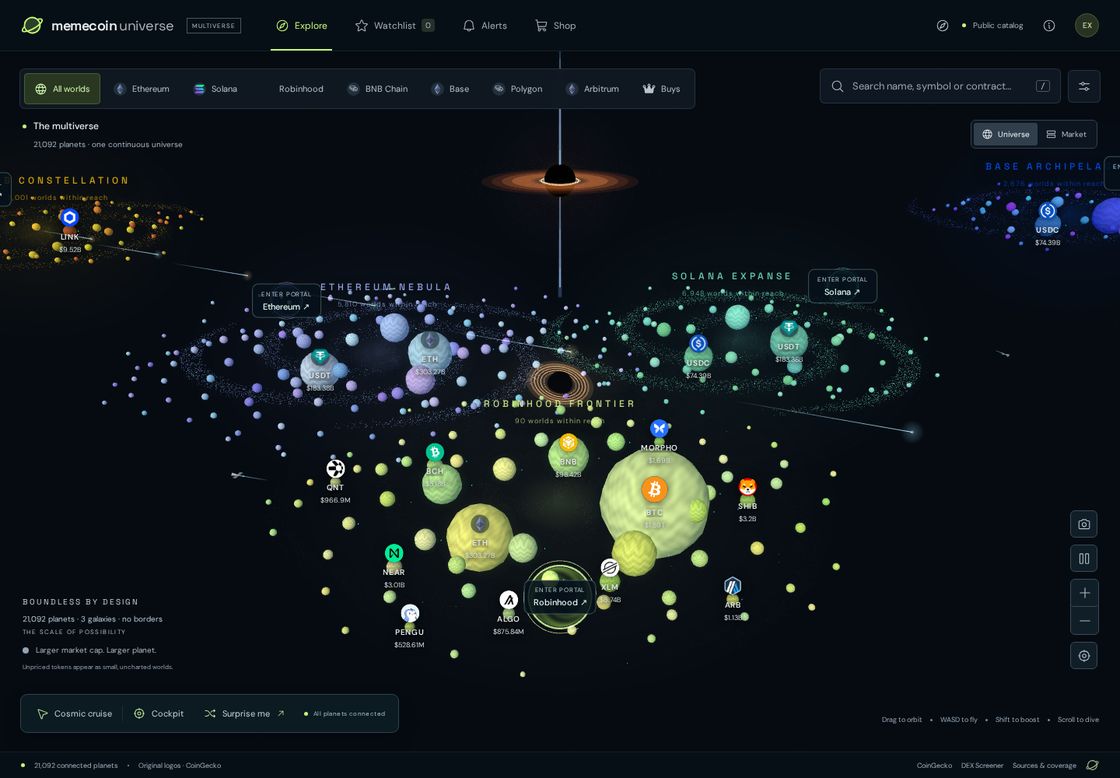Select the MORPHO token icon
This screenshot has width=1120, height=778.
(x=659, y=429)
